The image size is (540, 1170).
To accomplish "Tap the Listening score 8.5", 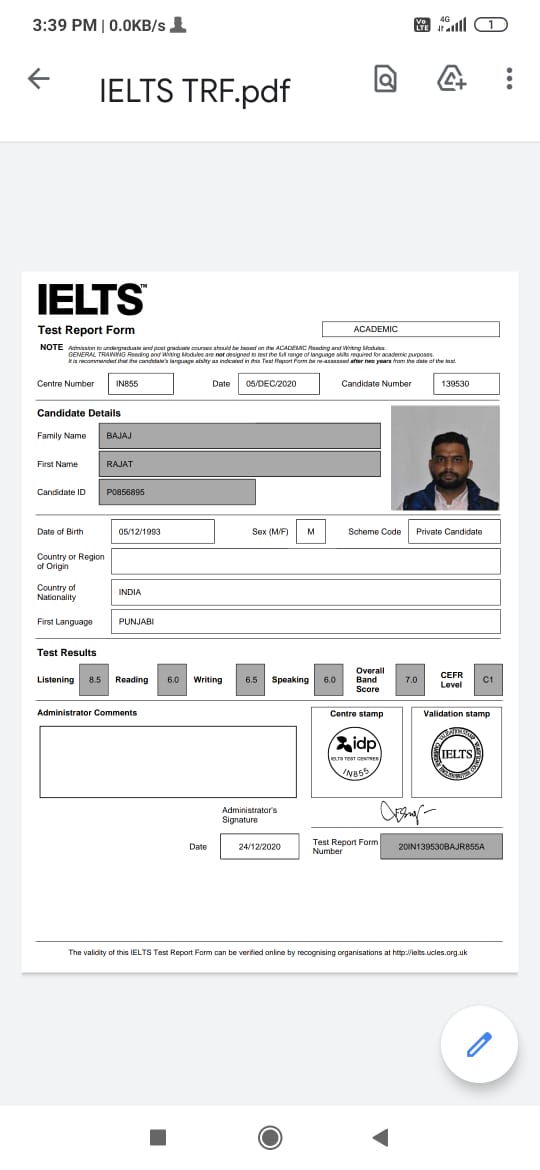I will coord(95,680).
